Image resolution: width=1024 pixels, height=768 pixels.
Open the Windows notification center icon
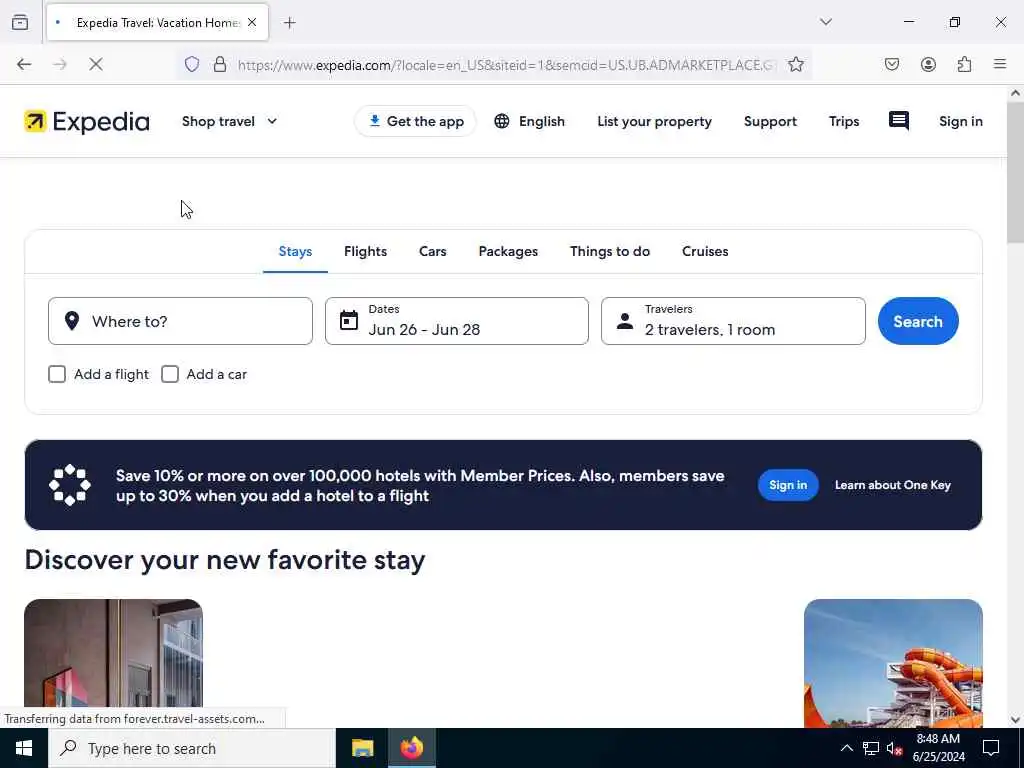[x=991, y=748]
